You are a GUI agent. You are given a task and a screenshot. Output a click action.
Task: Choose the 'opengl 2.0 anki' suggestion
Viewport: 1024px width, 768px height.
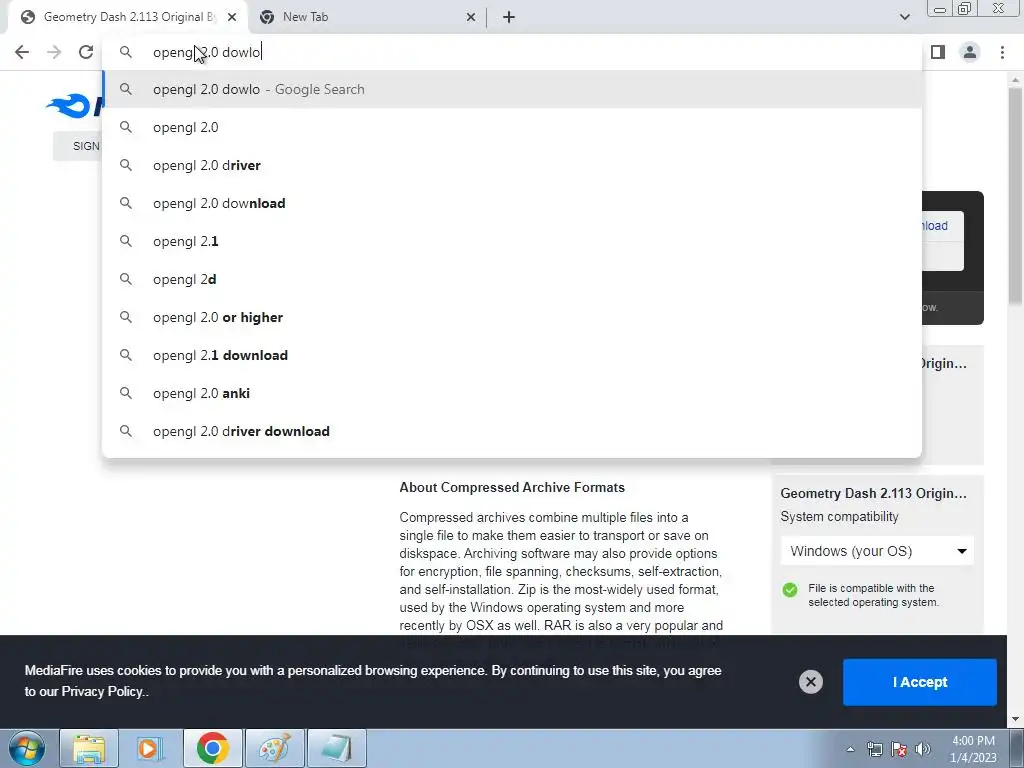(513, 393)
